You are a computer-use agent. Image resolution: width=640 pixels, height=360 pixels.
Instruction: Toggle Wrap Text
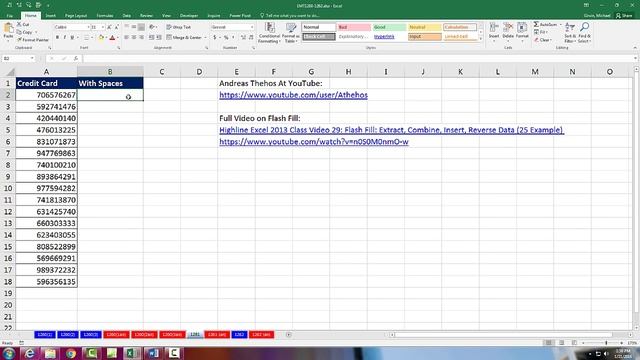point(178,27)
